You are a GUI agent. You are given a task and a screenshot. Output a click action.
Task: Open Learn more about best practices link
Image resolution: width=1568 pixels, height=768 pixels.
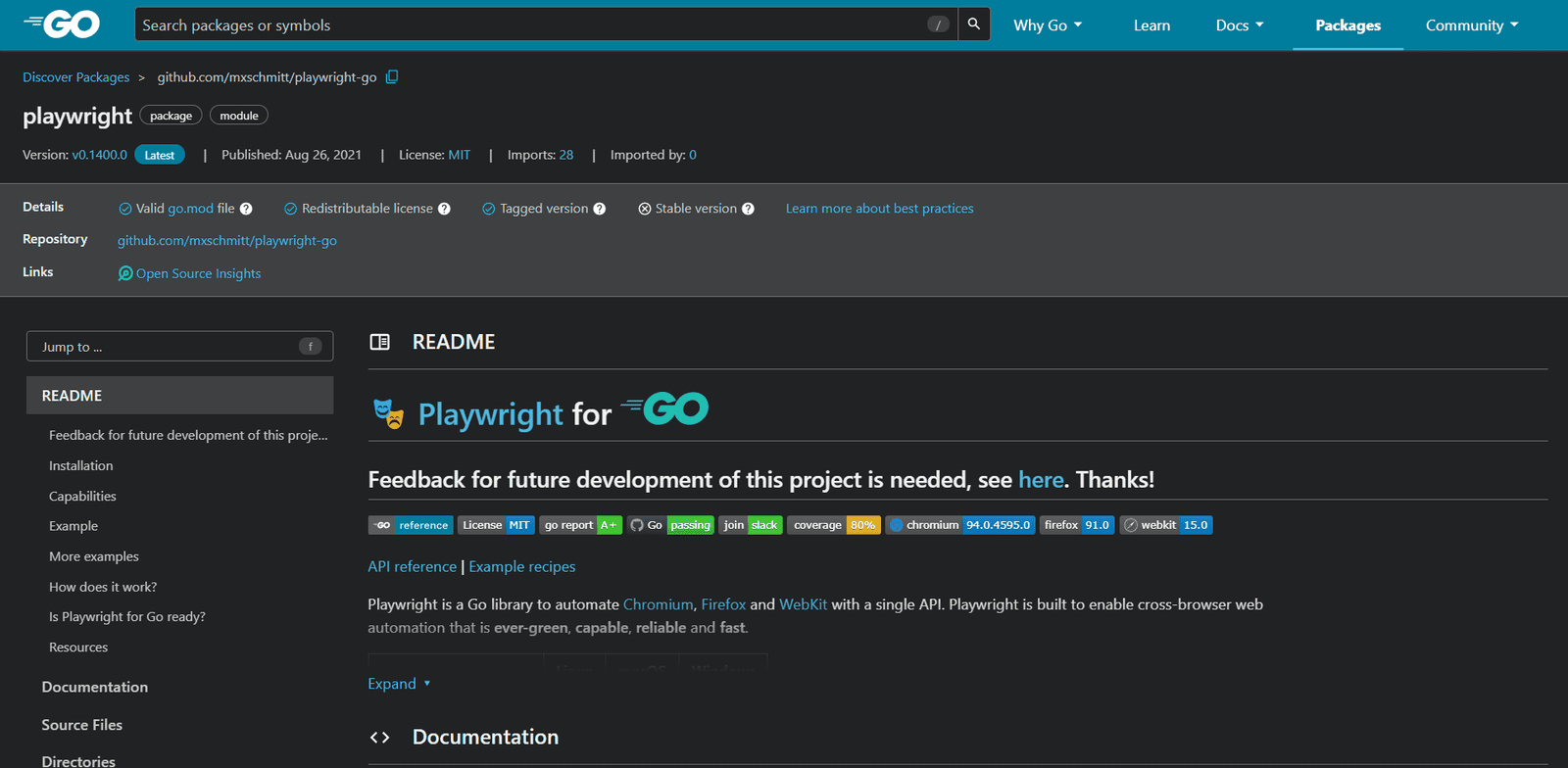coord(880,209)
